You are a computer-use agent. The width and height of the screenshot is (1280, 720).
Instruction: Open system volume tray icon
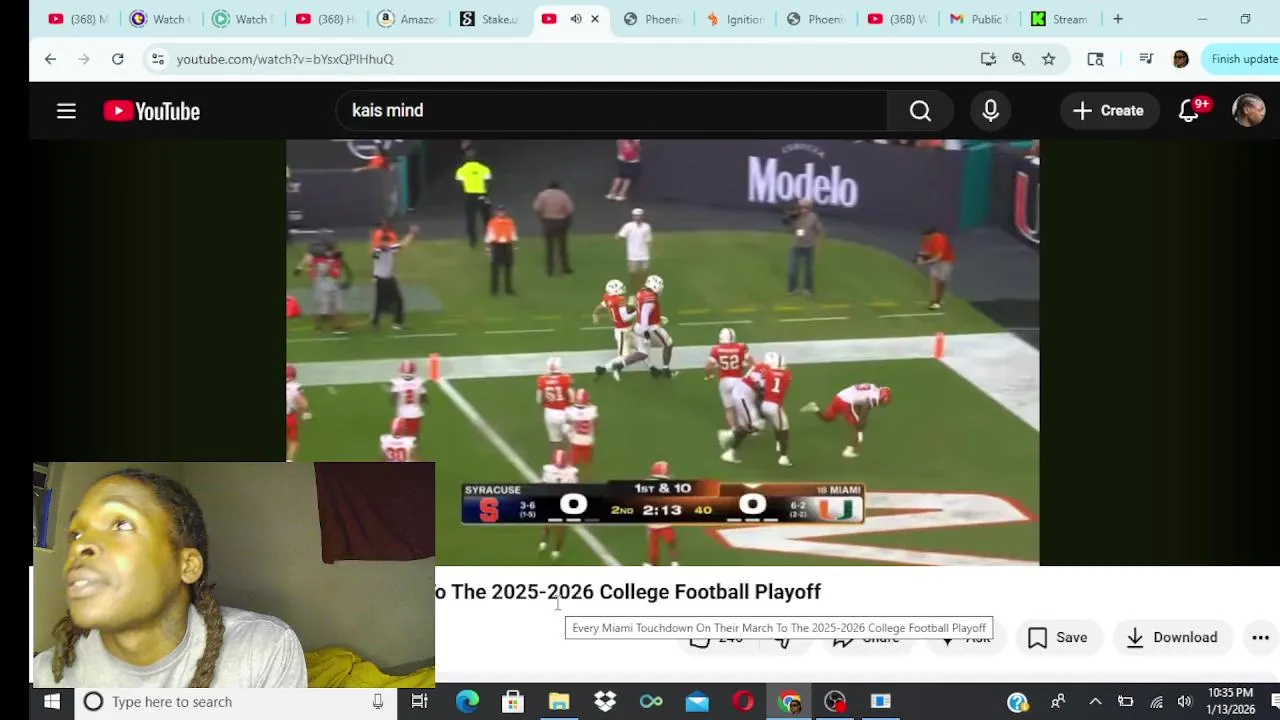1185,702
